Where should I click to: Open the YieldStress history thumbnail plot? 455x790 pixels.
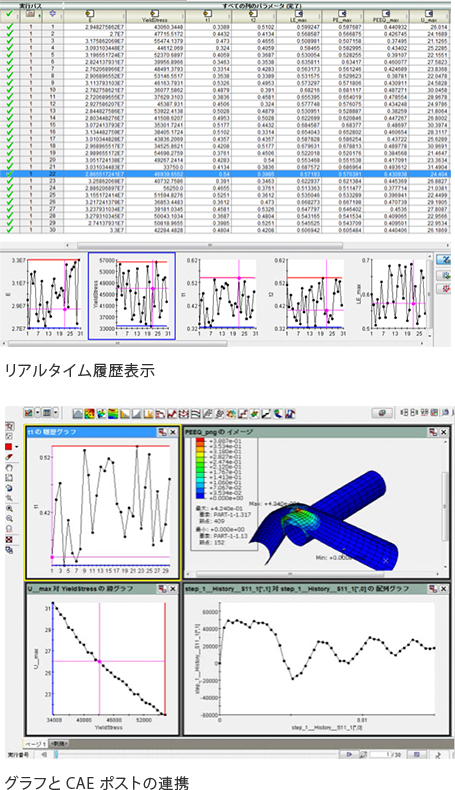[x=132, y=296]
